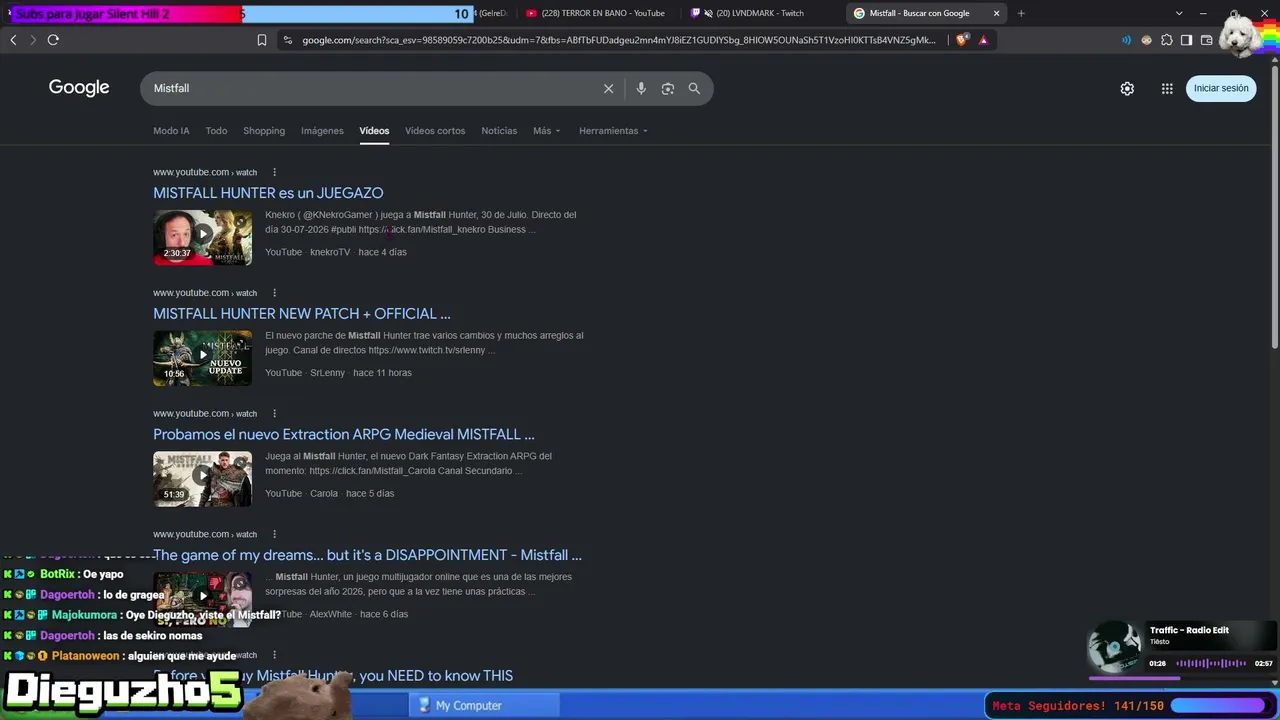The width and height of the screenshot is (1280, 720).
Task: Click the 'hace 5 días' text on Carola result
Action: point(370,494)
